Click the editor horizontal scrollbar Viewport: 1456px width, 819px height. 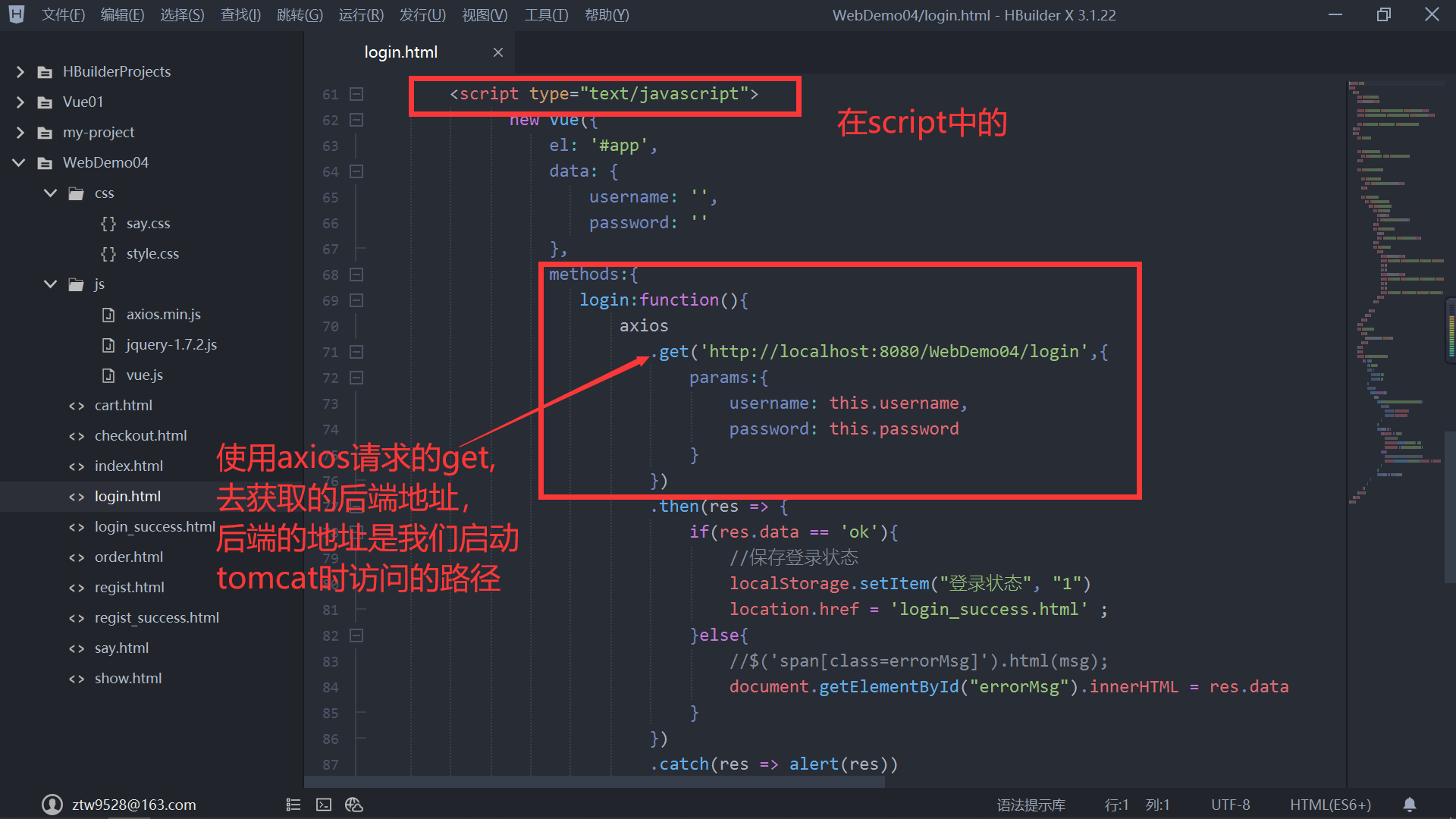tap(595, 782)
